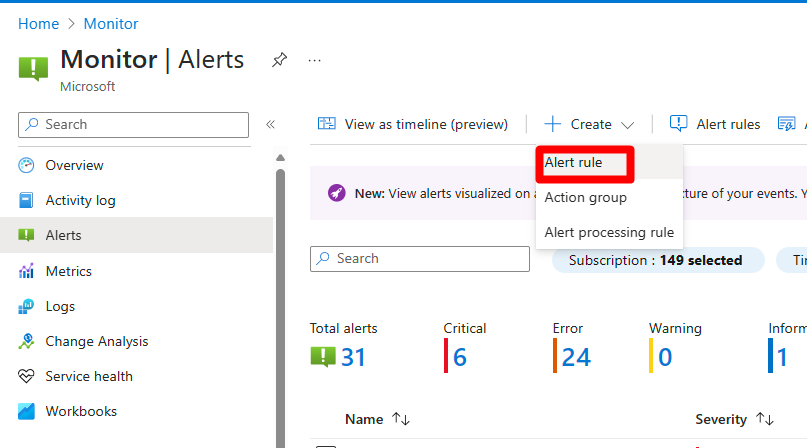
Task: Choose Action group menu entry
Action: point(586,198)
